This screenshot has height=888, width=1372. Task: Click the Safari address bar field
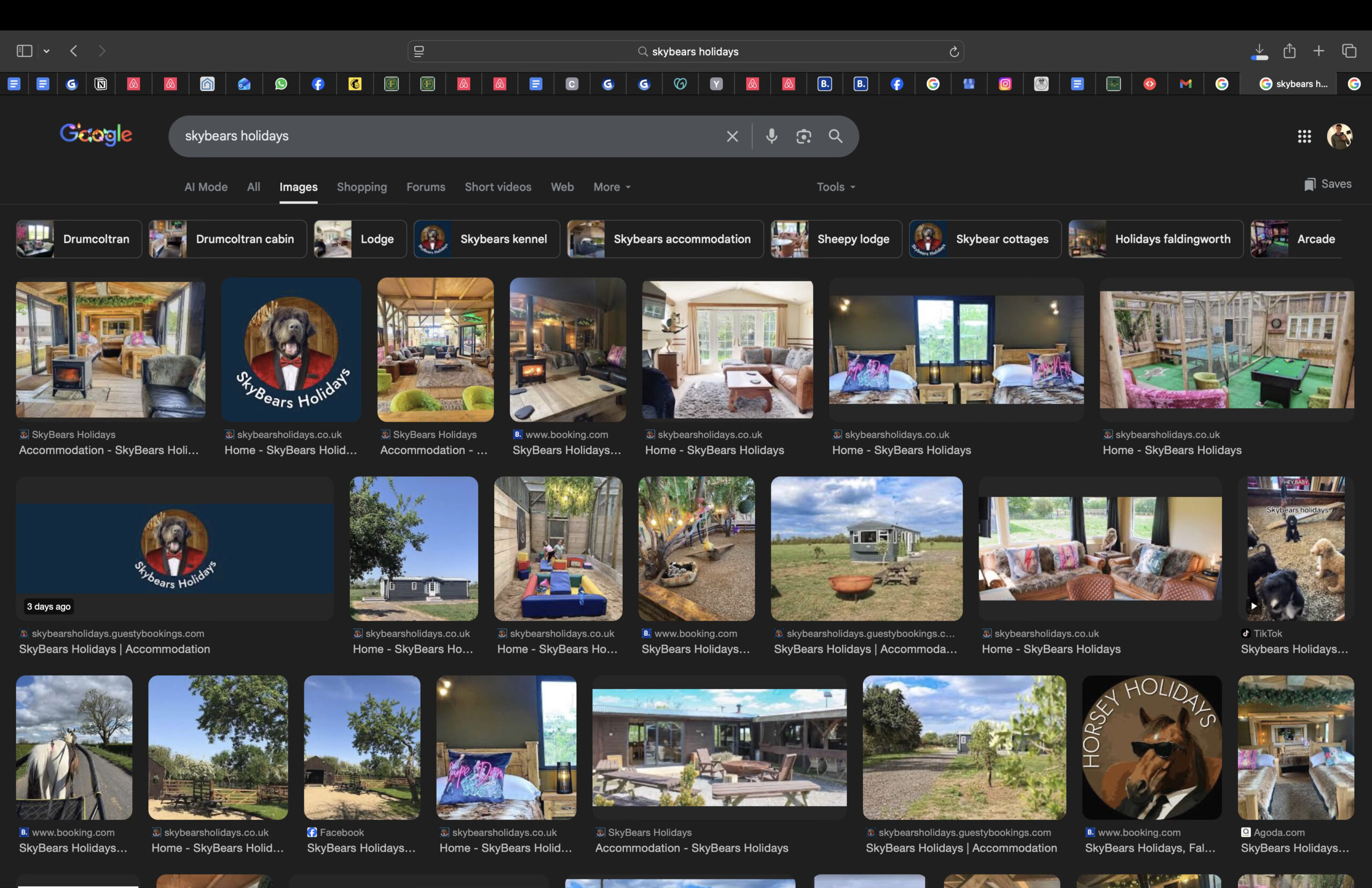[x=686, y=51]
